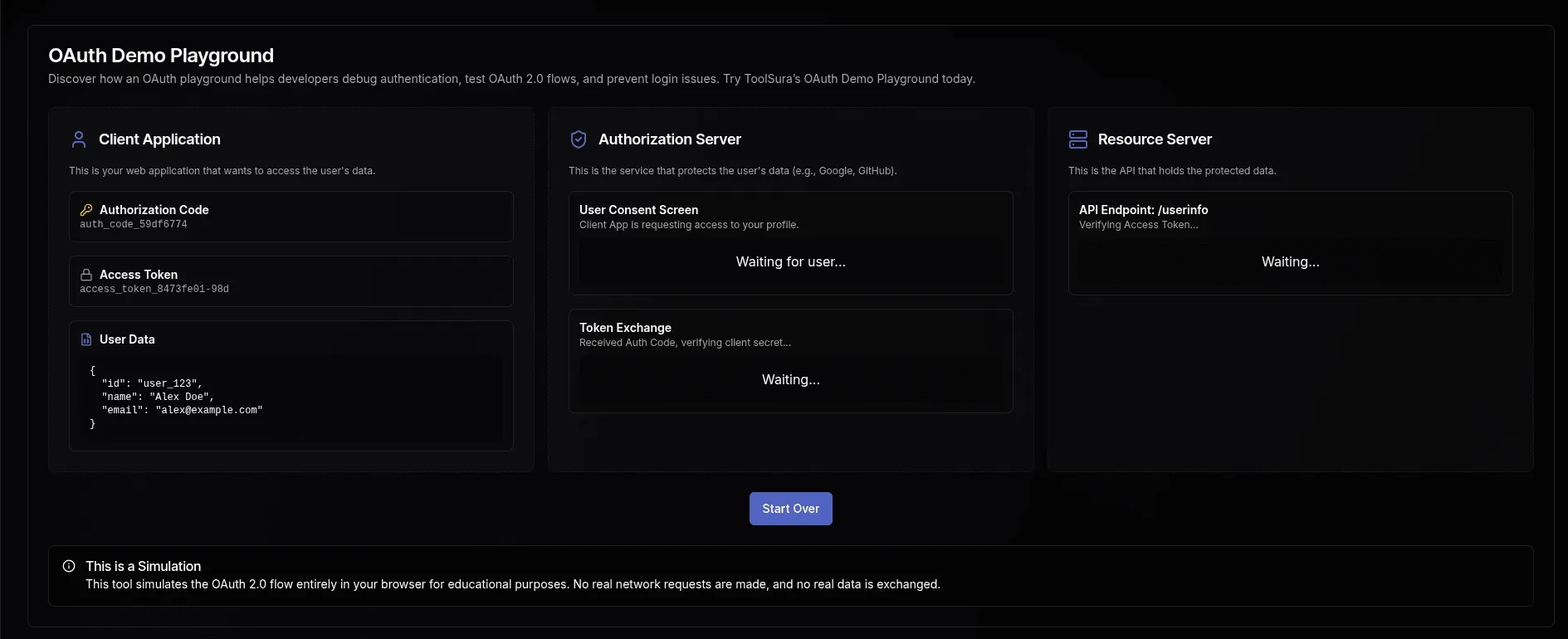Image resolution: width=1568 pixels, height=639 pixels.
Task: Click the Token Exchange Waiting... status box
Action: [x=790, y=379]
